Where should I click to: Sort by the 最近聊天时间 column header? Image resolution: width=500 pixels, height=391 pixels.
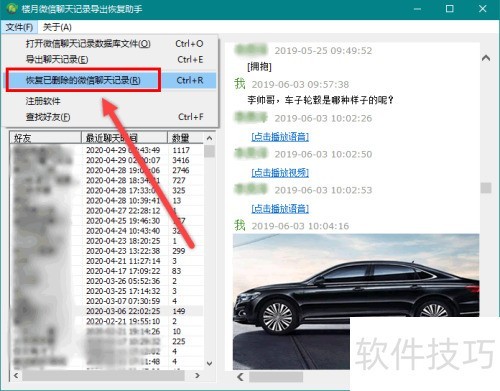124,138
